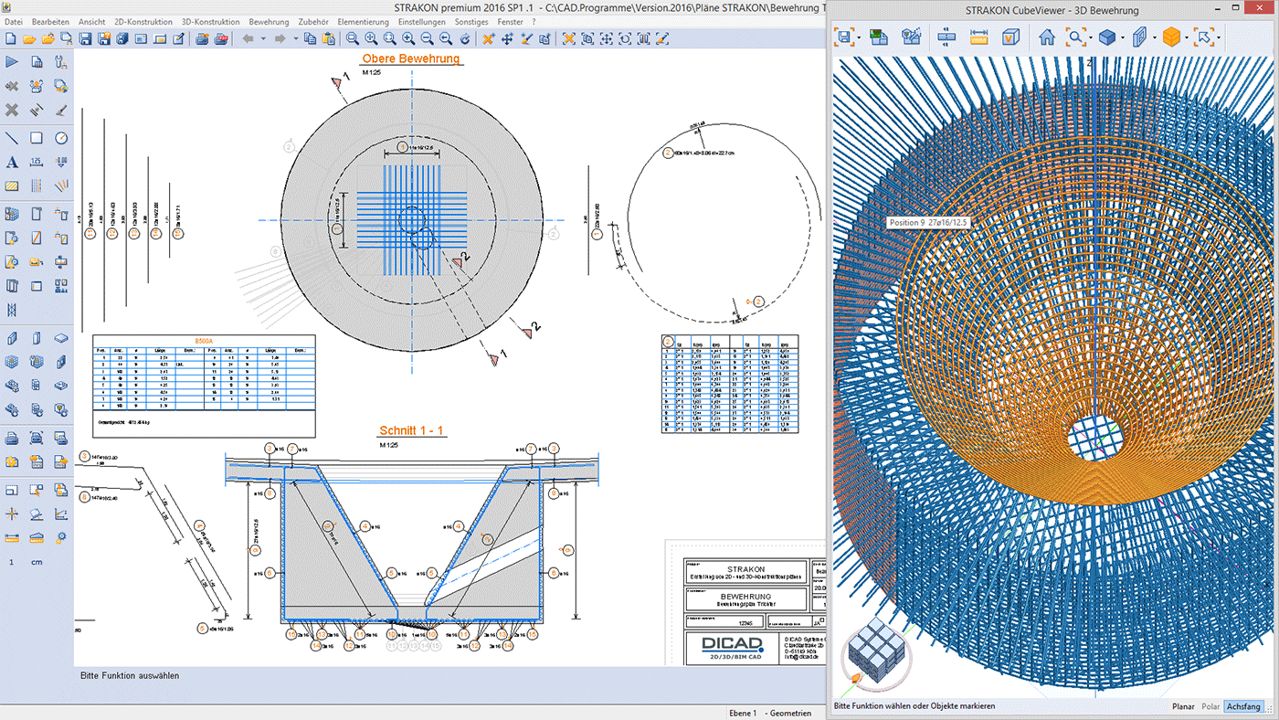Click the save diskette icon in main toolbar
Screen dimensions: 1279x720
pyautogui.click(x=85, y=39)
